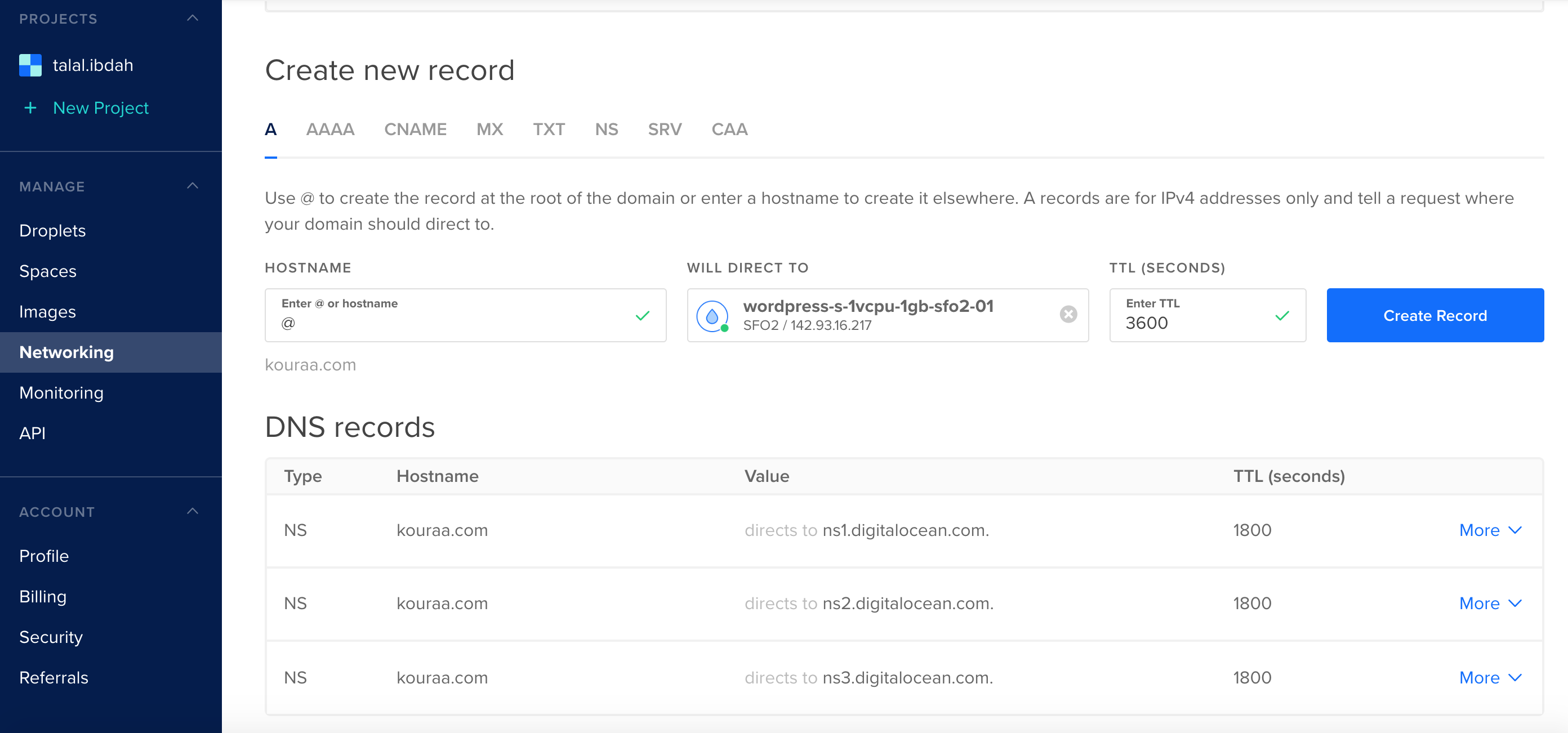The height and width of the screenshot is (733, 1568).
Task: Select the talal.ibdah project icon
Action: [x=29, y=65]
